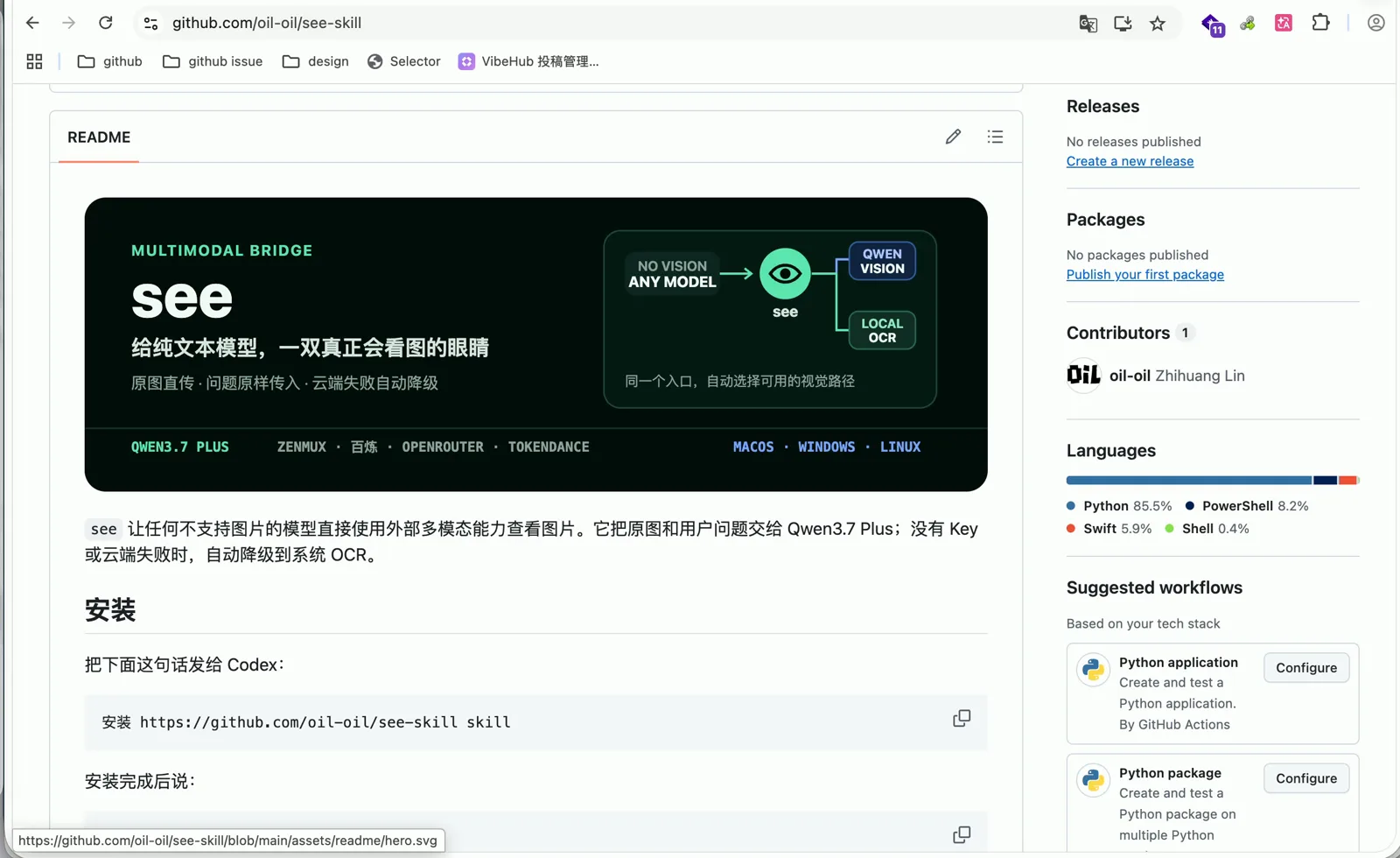Open the green extension icon
Screen dimensions: 1400x858
coord(1248,24)
